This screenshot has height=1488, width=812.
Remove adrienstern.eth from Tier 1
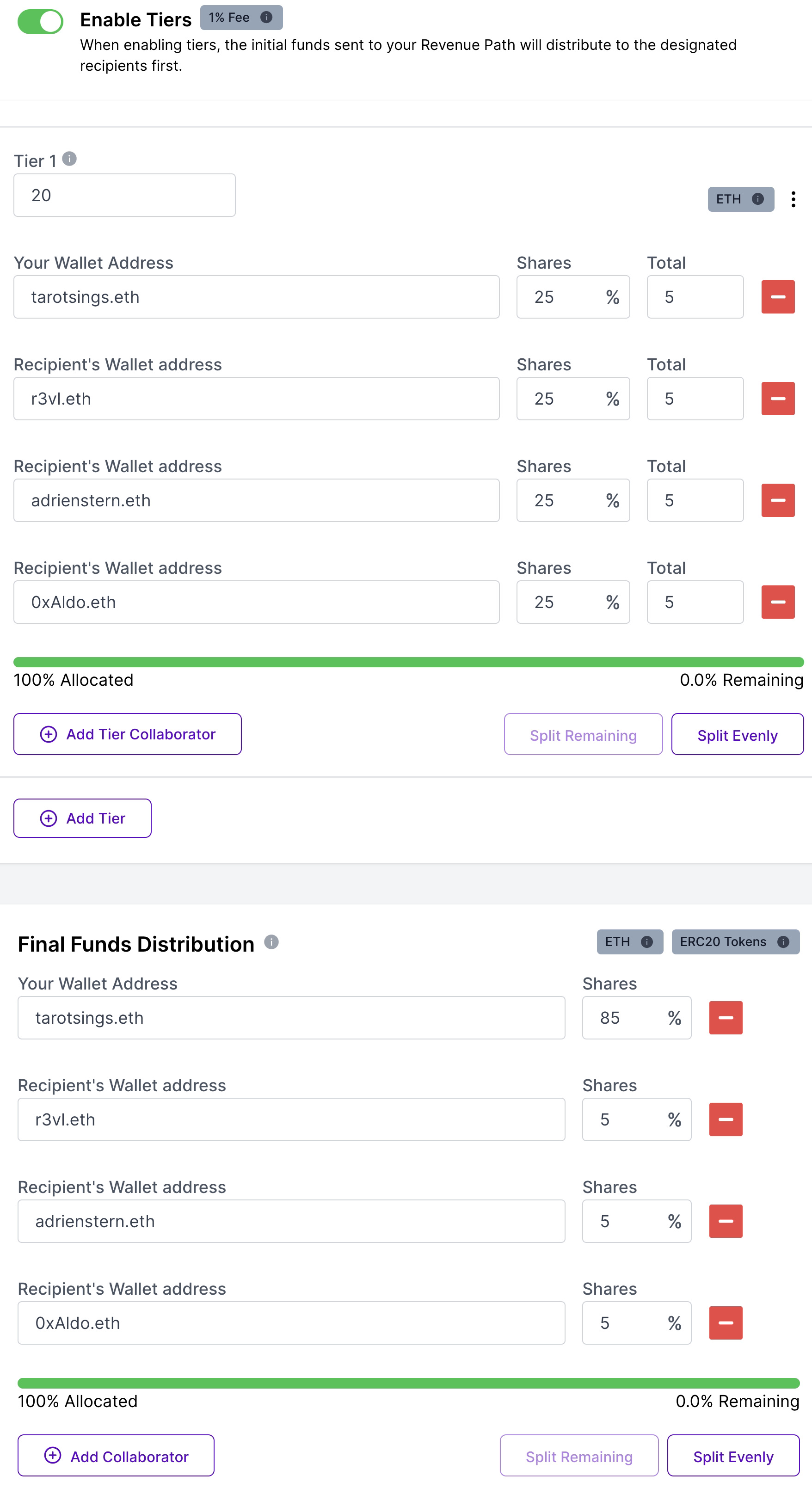tap(778, 500)
